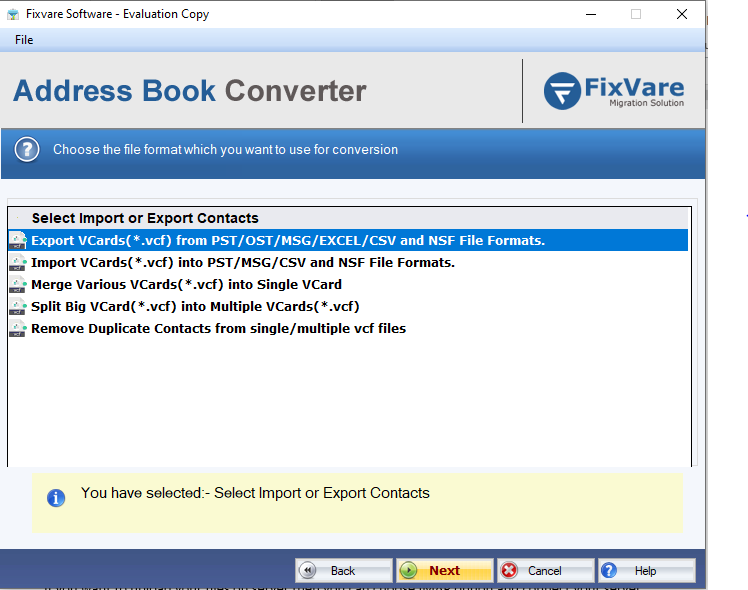Choose Merge Various VCards into Single VCard
Screen dimensions: 748x590
point(348,284)
